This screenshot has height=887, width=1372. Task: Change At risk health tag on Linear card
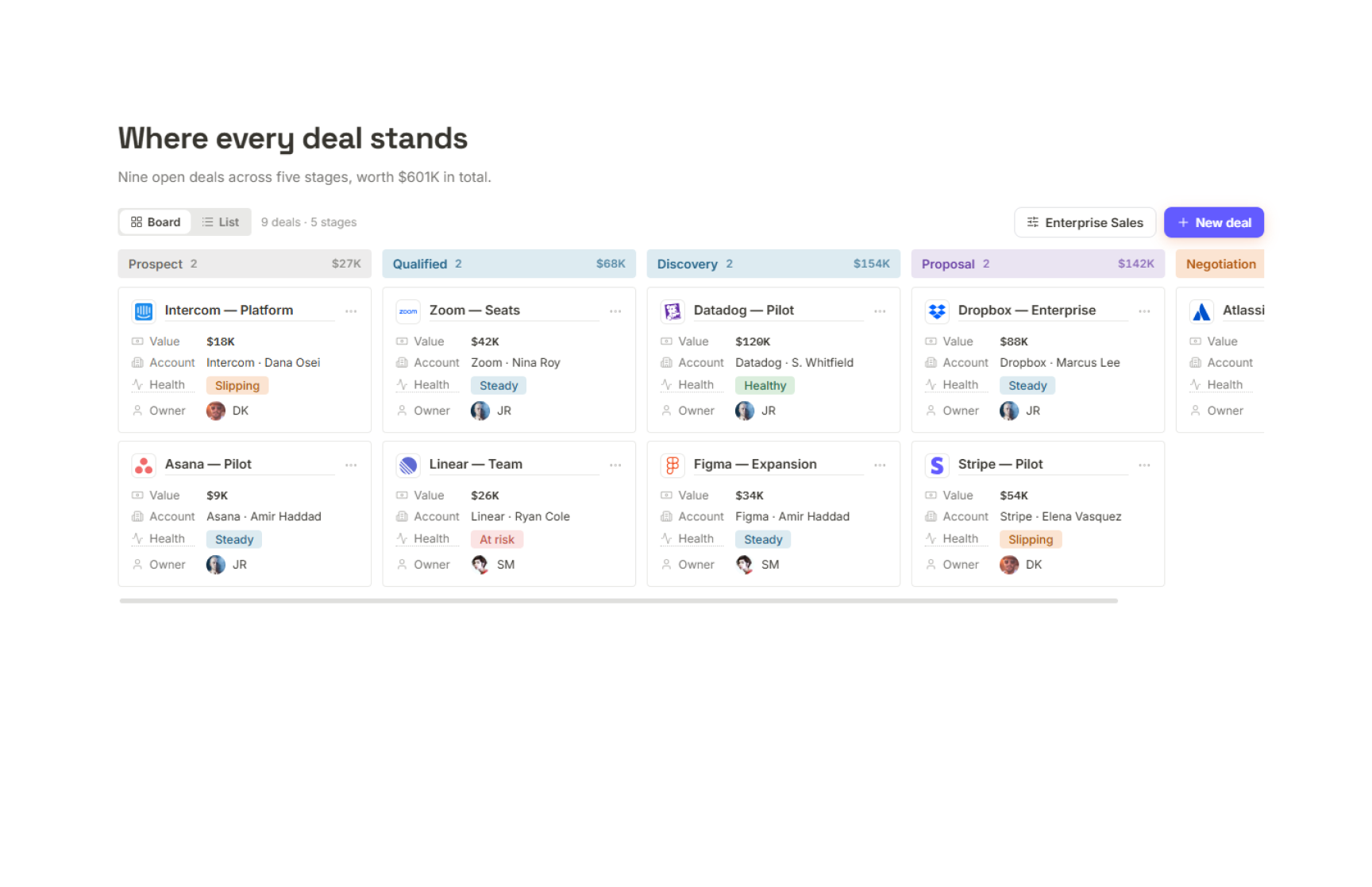(497, 540)
